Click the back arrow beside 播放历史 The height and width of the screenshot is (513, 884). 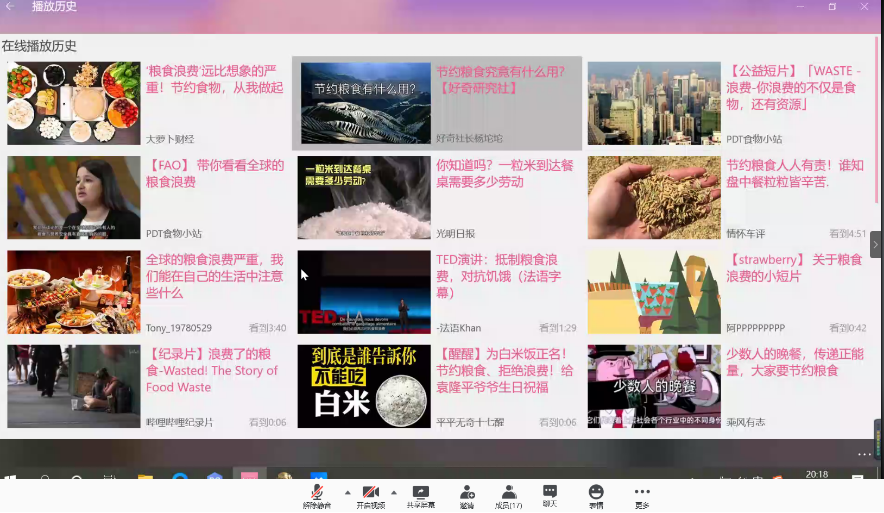pos(10,7)
